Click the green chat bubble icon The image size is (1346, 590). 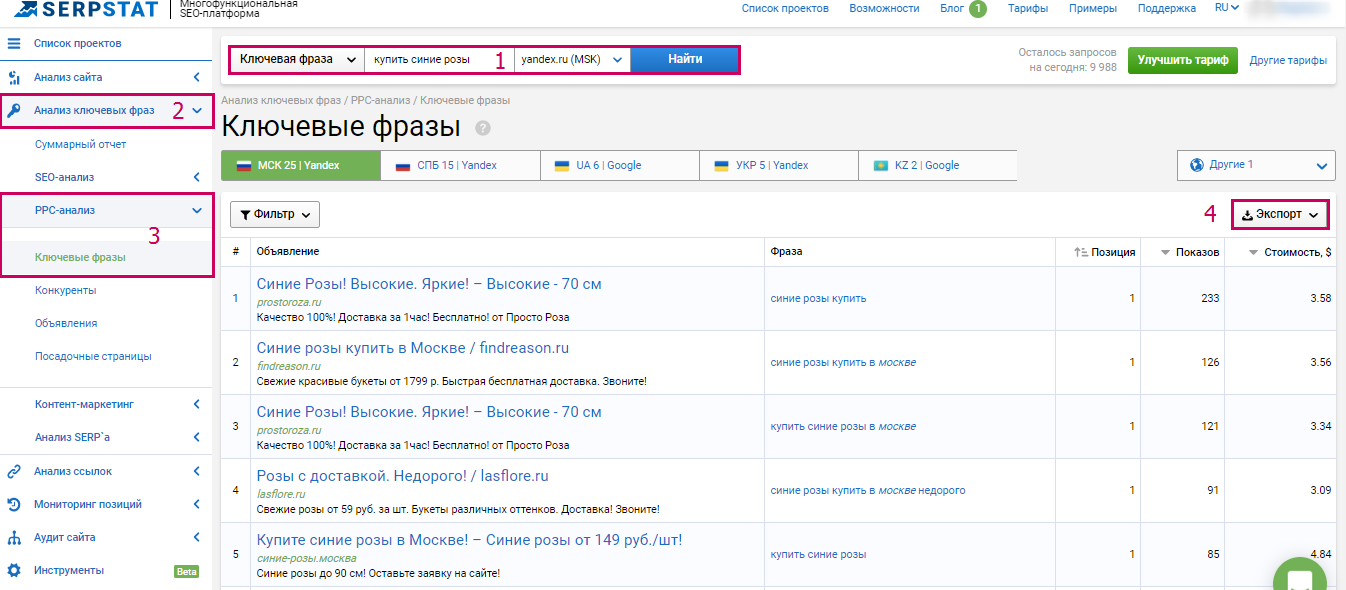(x=1299, y=579)
